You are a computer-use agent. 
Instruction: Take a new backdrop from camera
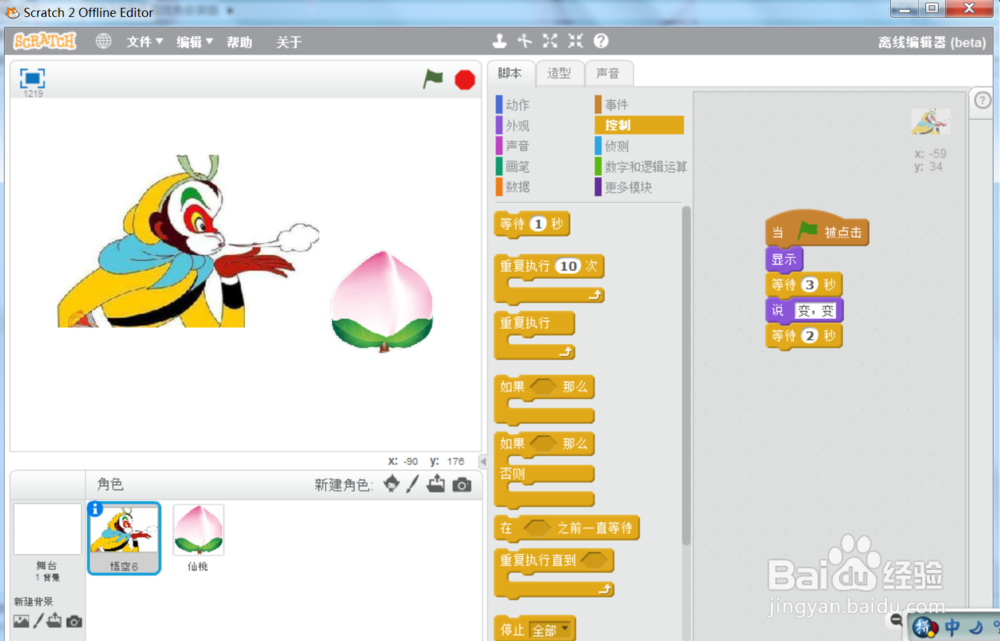coord(74,621)
